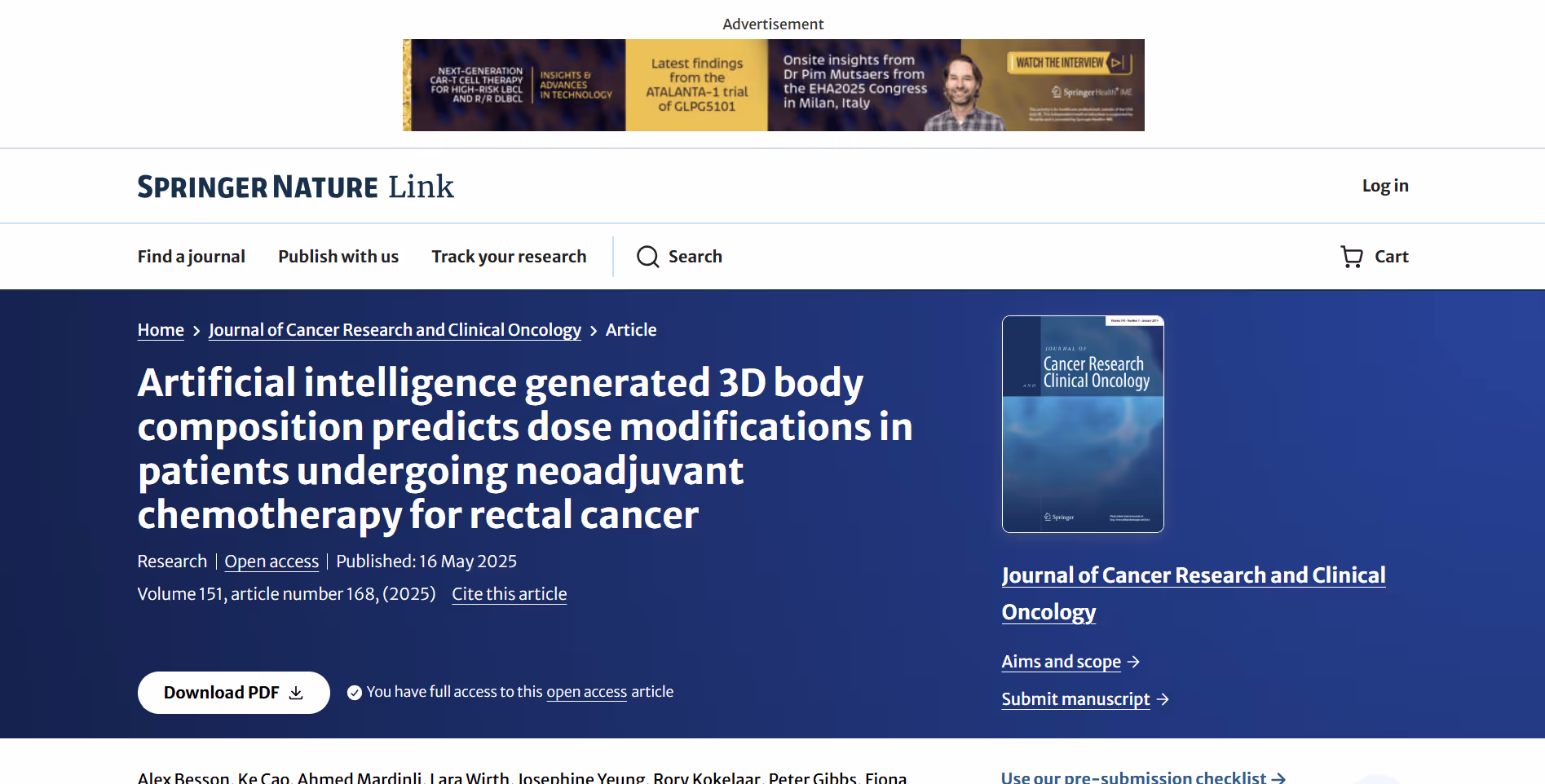Screen dimensions: 1545x784
Task: Click author name Josephine Yeung
Action: coord(581,778)
